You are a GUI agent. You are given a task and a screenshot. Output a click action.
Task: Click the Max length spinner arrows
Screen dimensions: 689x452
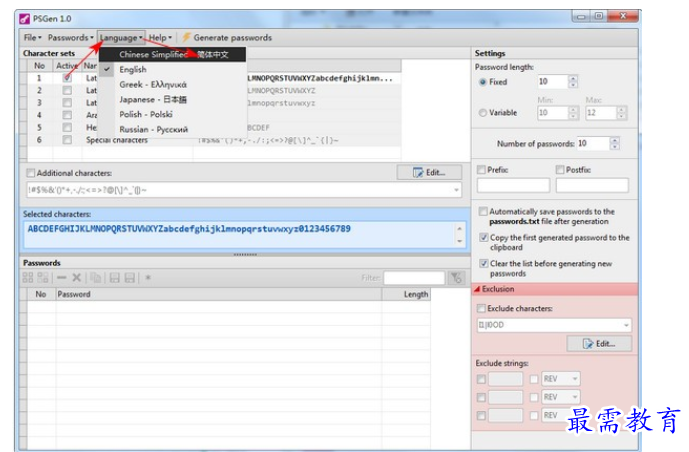pyautogui.click(x=621, y=113)
